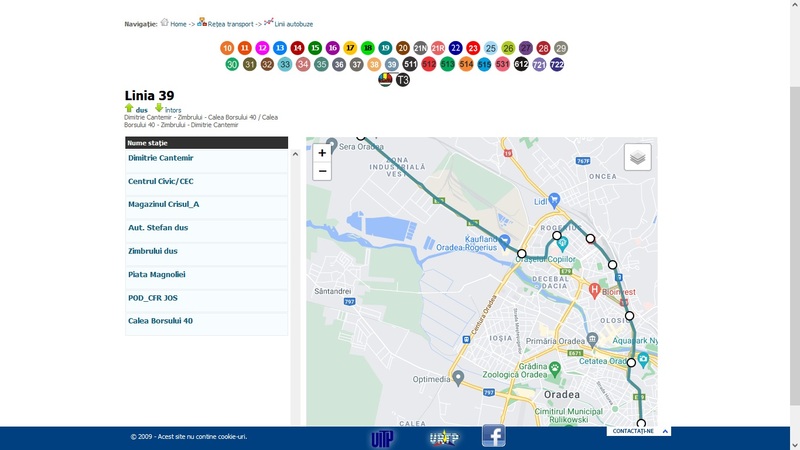Show the 'dus' direction
The width and height of the screenshot is (800, 450).
(x=141, y=110)
